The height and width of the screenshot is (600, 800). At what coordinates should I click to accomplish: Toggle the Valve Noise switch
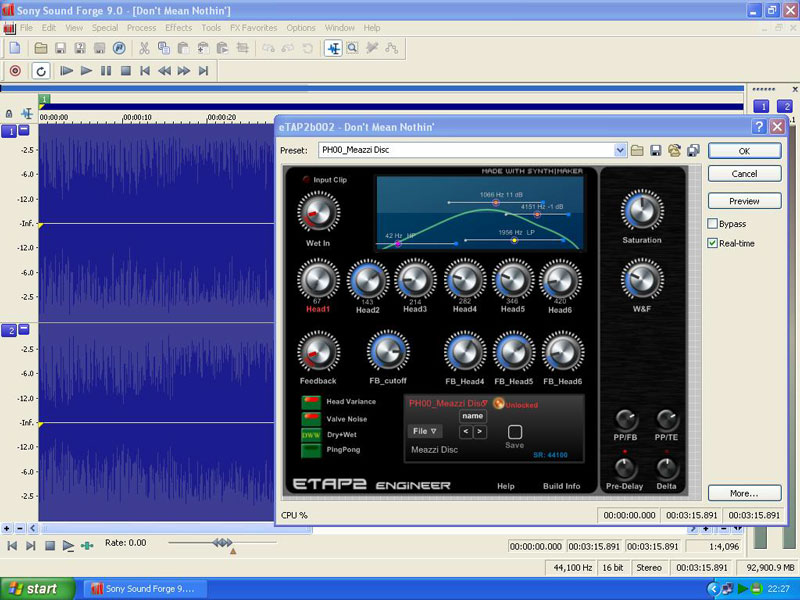(x=310, y=419)
